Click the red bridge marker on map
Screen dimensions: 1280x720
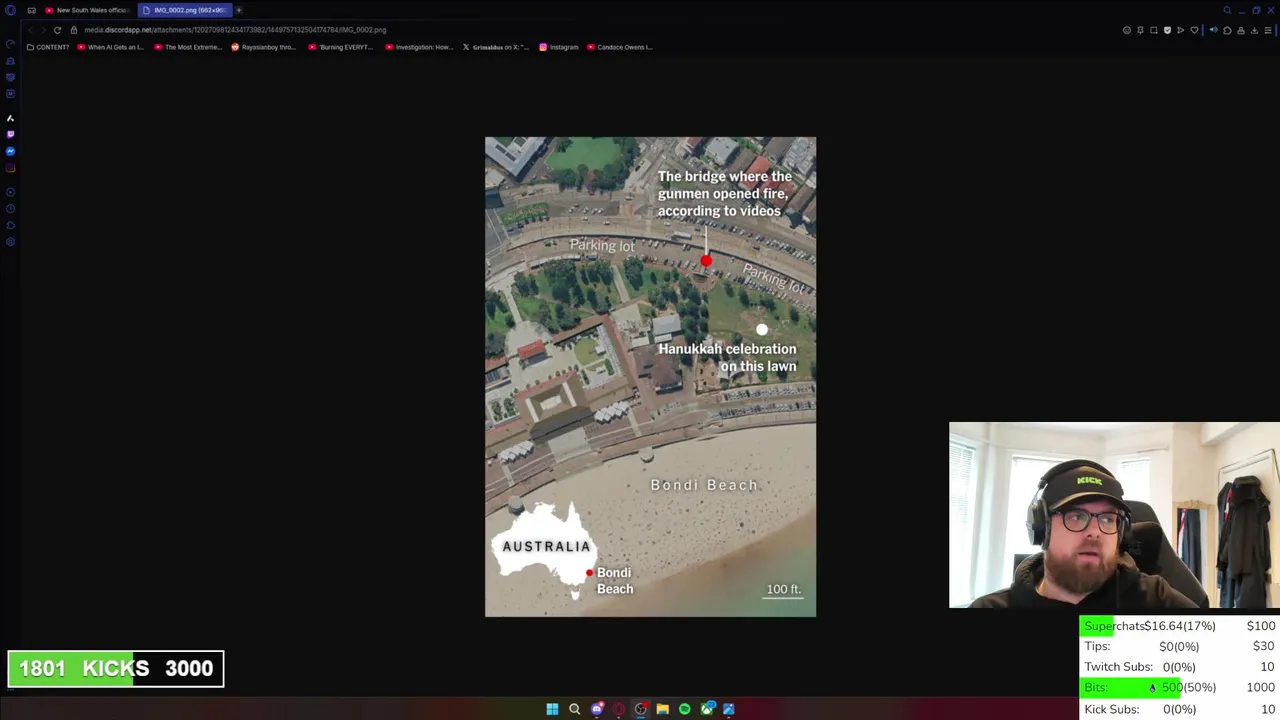coord(706,261)
